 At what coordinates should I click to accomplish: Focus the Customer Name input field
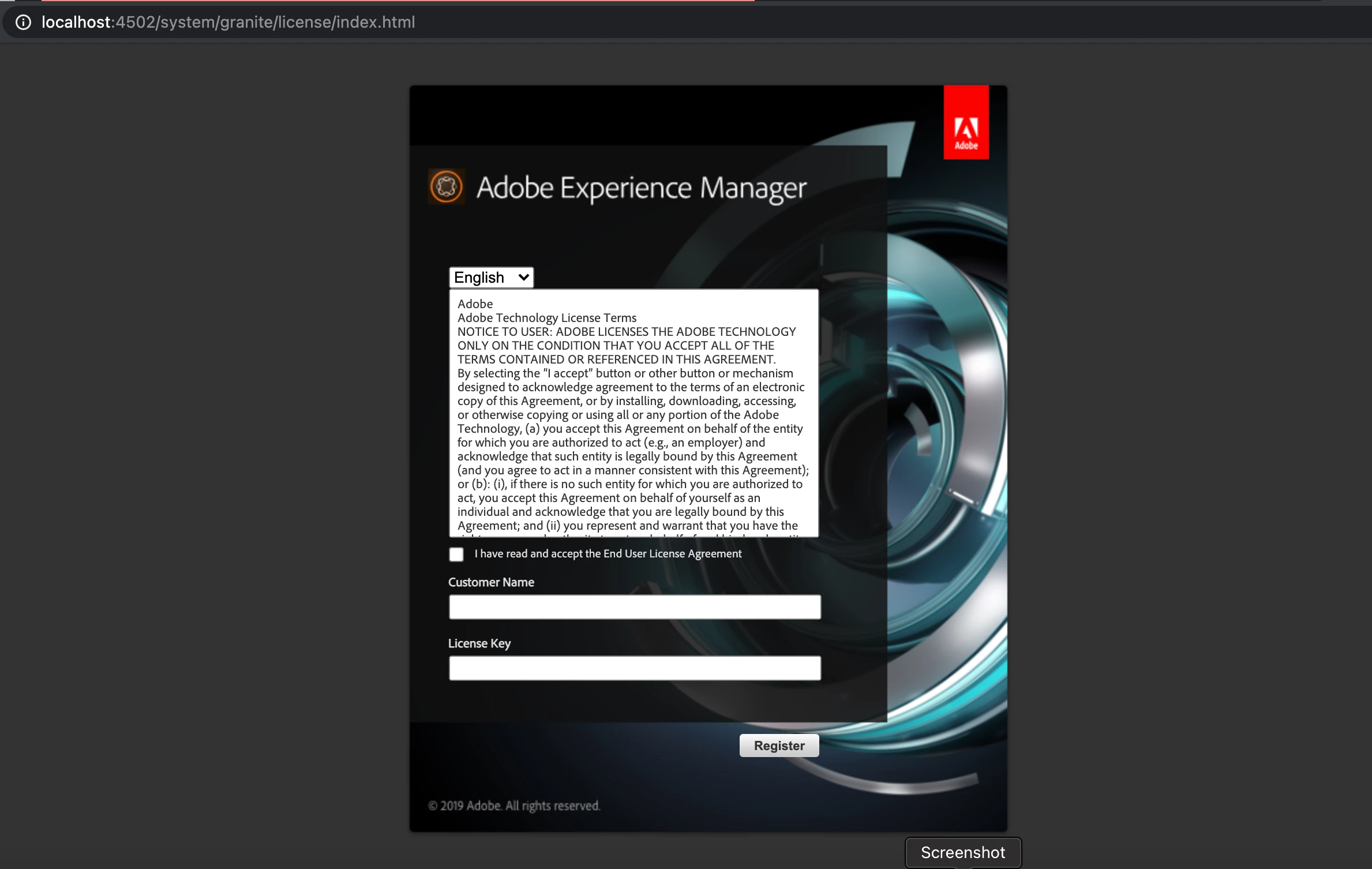coord(635,607)
